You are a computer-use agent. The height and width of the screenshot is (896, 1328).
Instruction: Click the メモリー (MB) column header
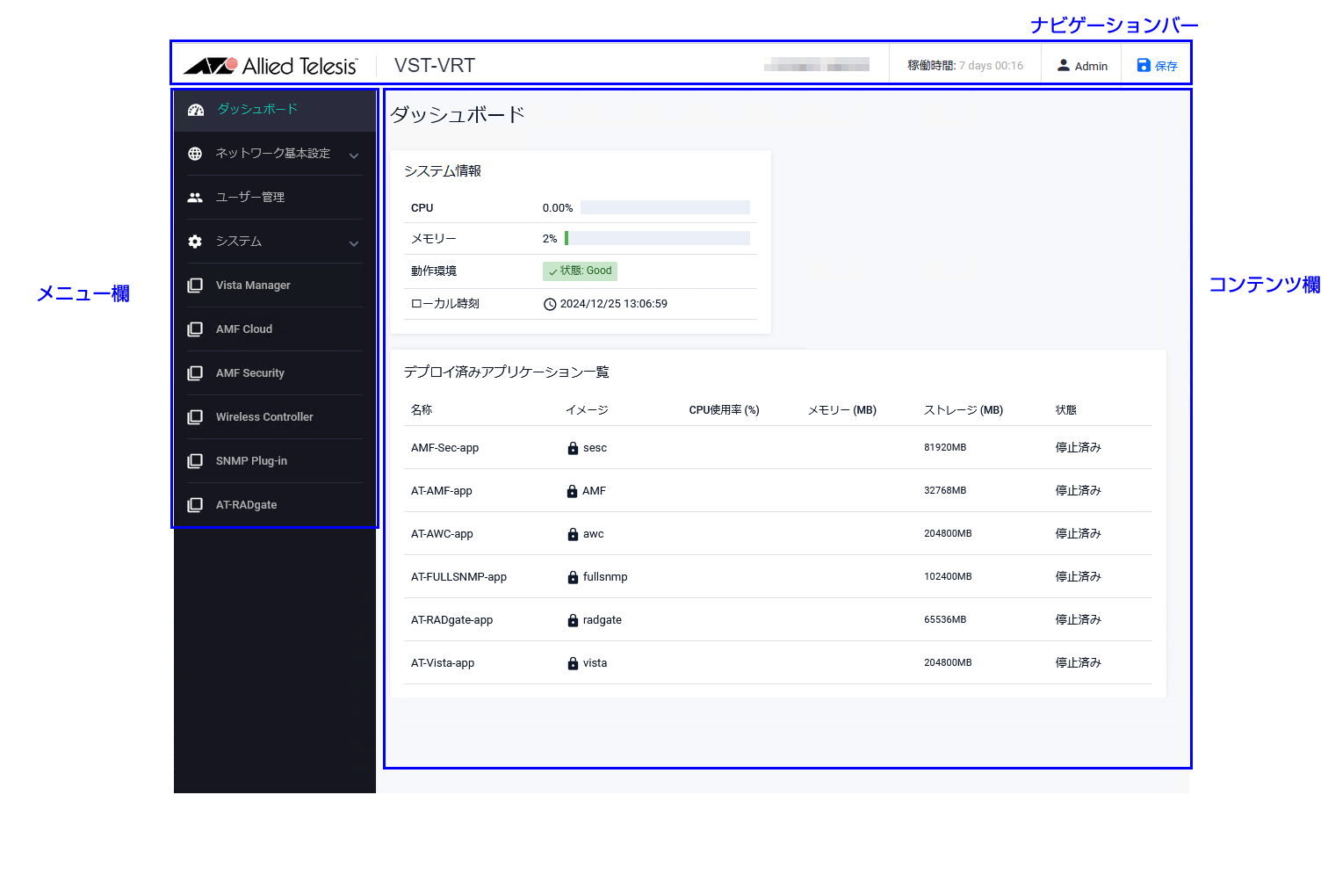click(x=841, y=410)
